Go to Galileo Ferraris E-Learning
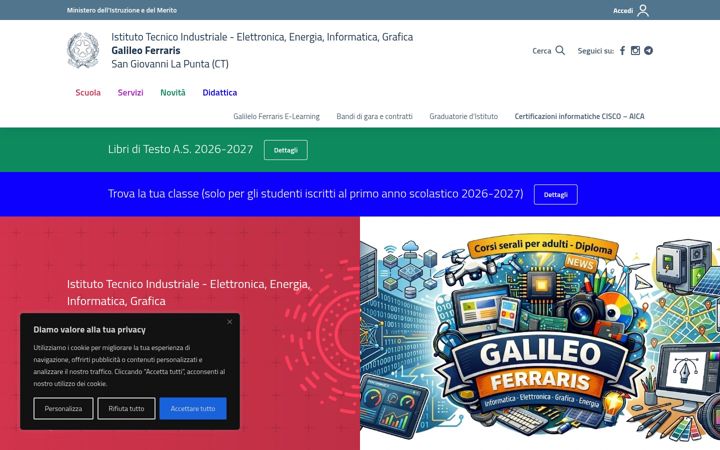 [276, 116]
